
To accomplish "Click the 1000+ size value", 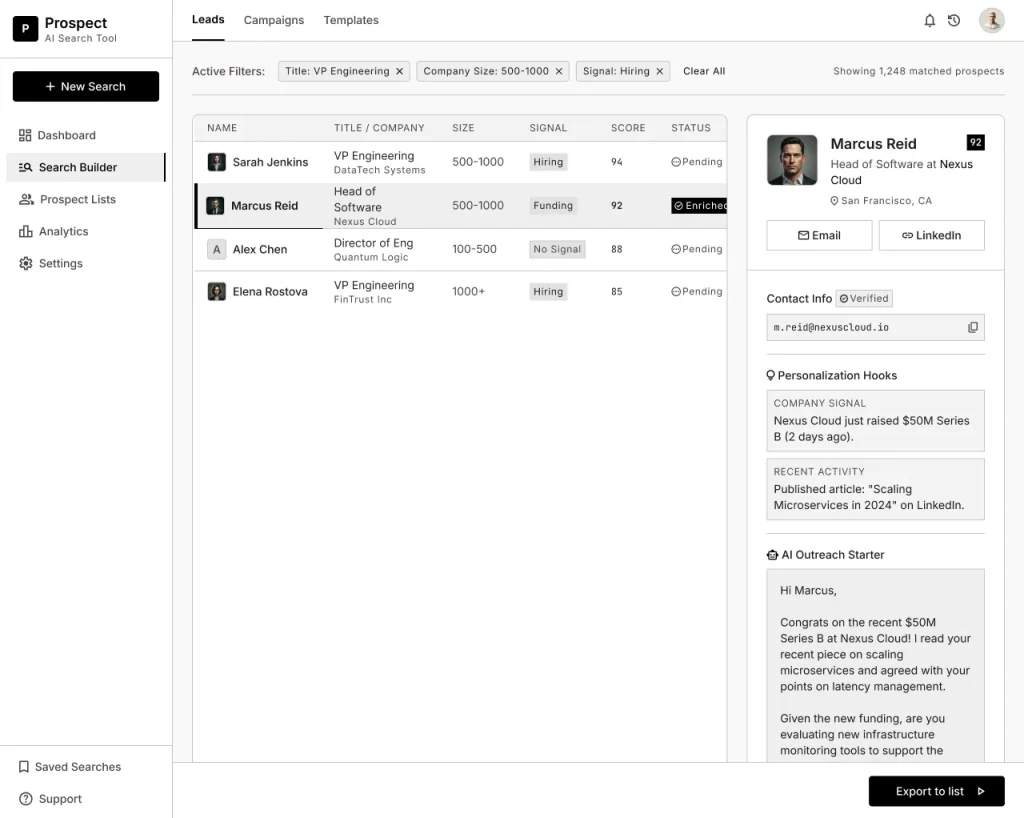I will (468, 291).
